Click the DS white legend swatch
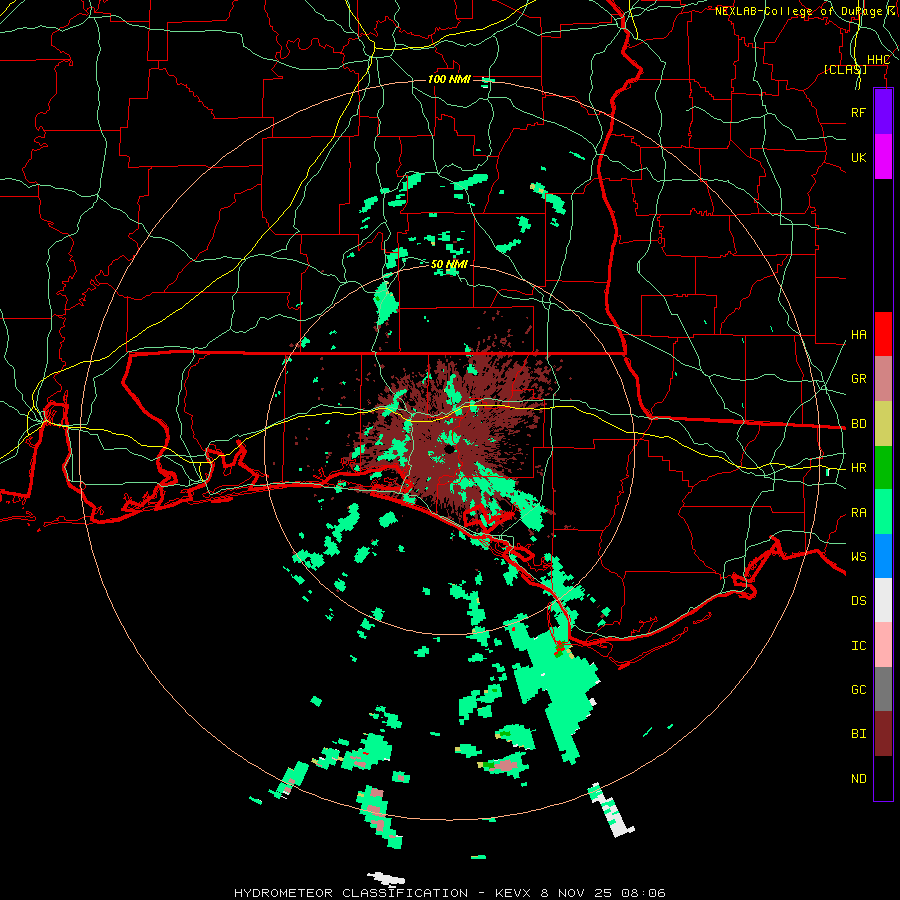The image size is (900, 900). (883, 600)
